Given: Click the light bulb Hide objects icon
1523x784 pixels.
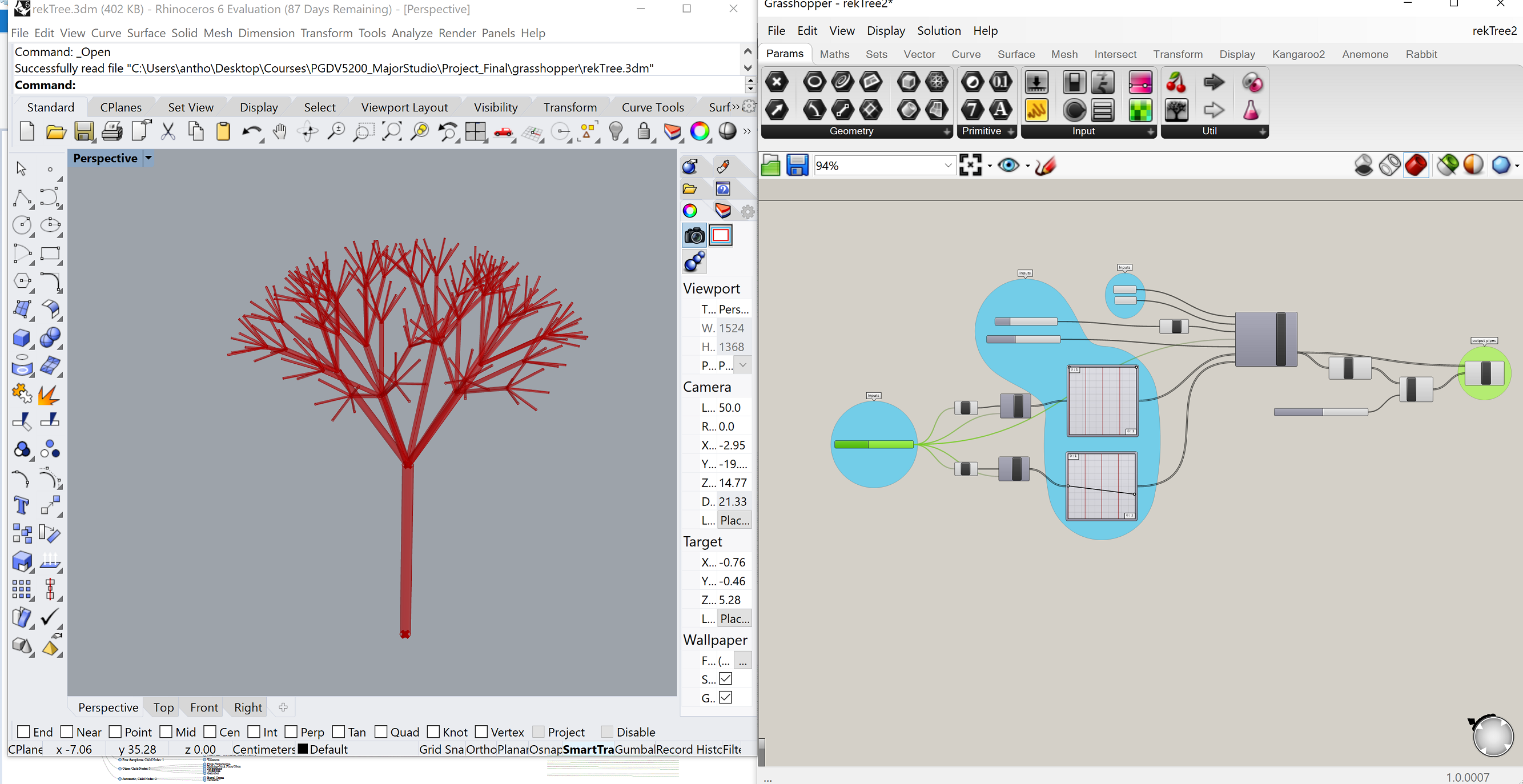Looking at the screenshot, I should (x=616, y=131).
